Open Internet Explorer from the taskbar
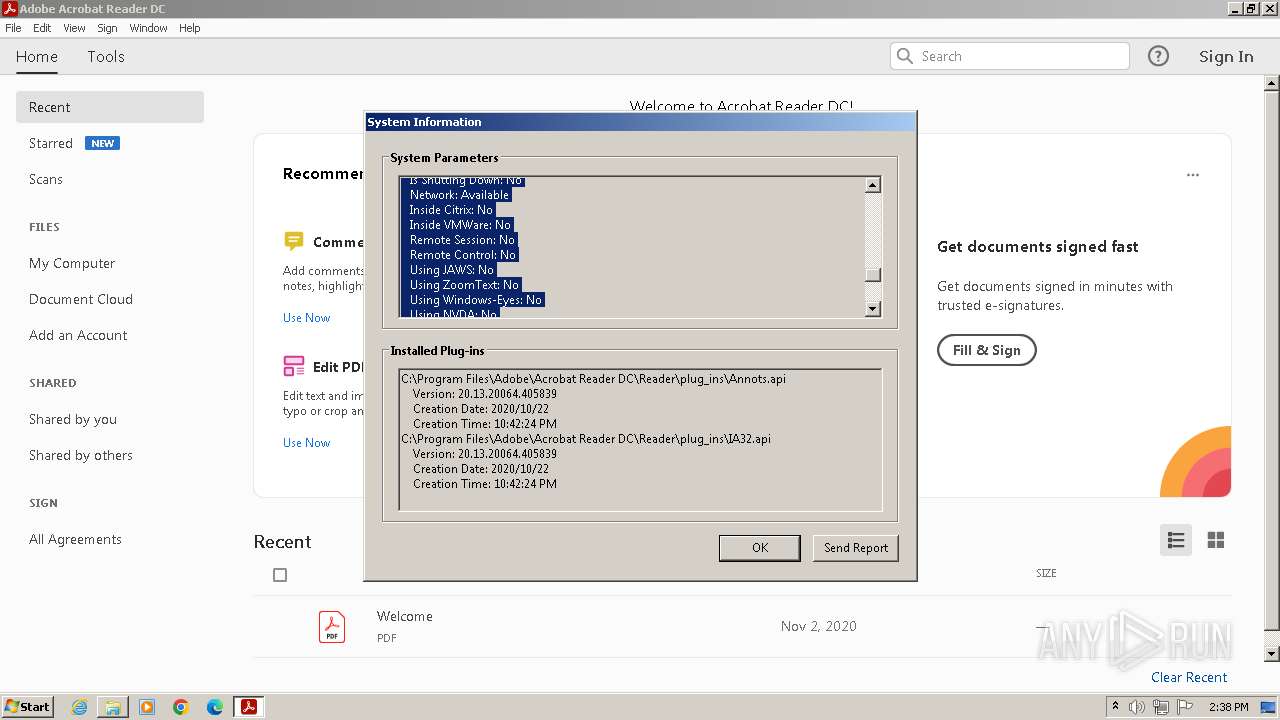 click(79, 707)
